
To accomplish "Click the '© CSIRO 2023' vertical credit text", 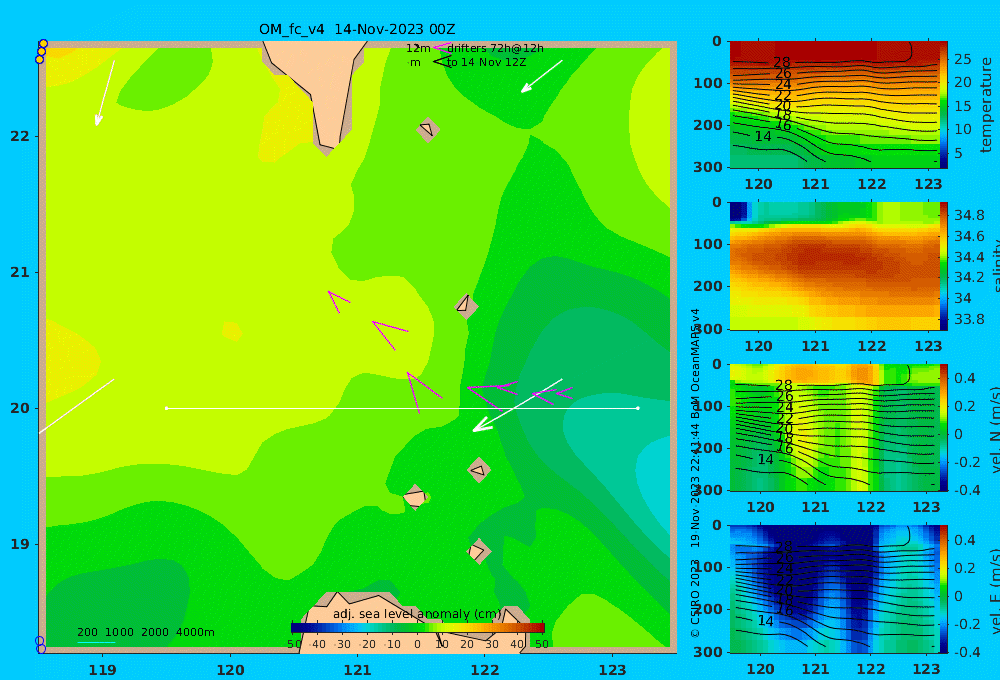I will pos(695,598).
